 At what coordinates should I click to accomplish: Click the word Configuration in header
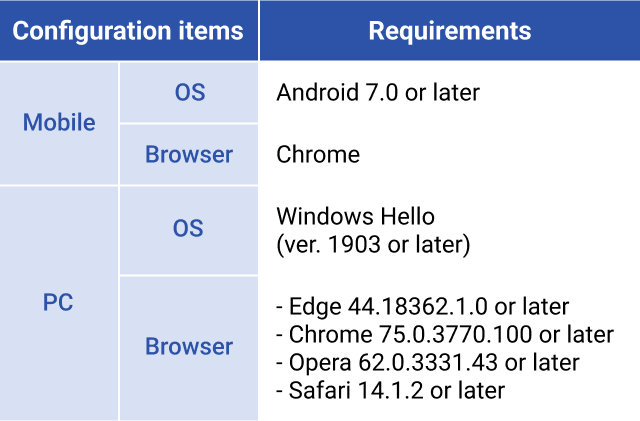tap(92, 31)
